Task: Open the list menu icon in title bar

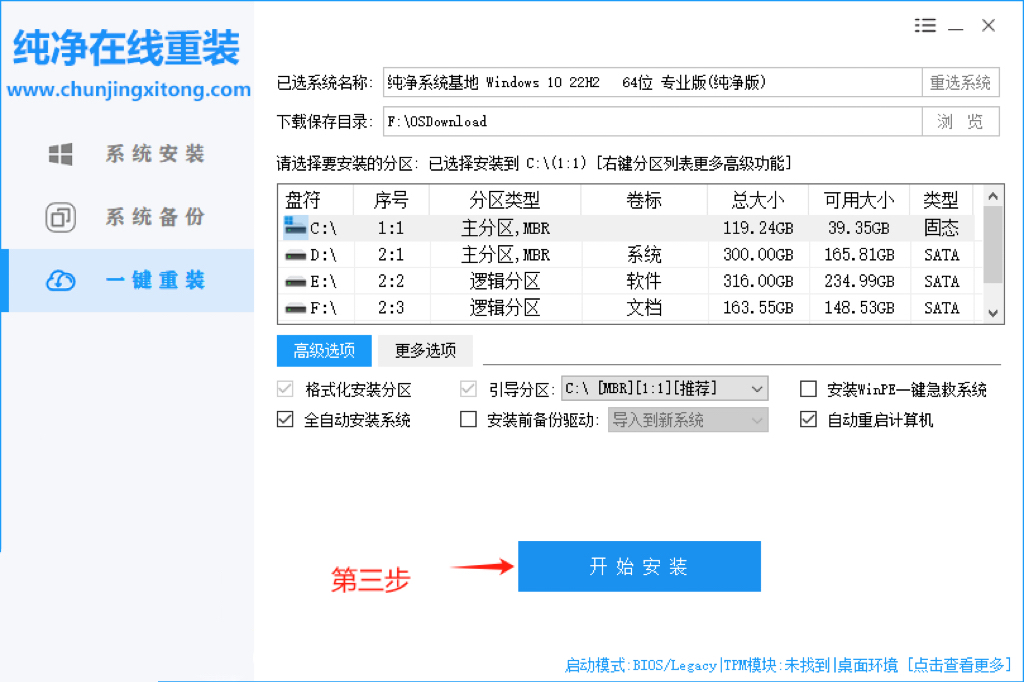Action: [x=925, y=25]
